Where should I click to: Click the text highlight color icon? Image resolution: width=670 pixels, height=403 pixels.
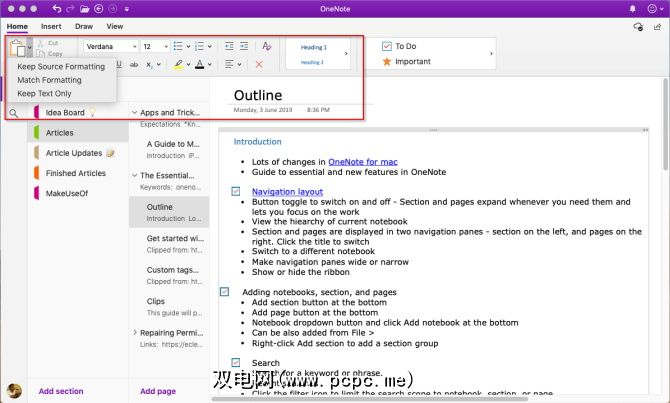point(177,64)
